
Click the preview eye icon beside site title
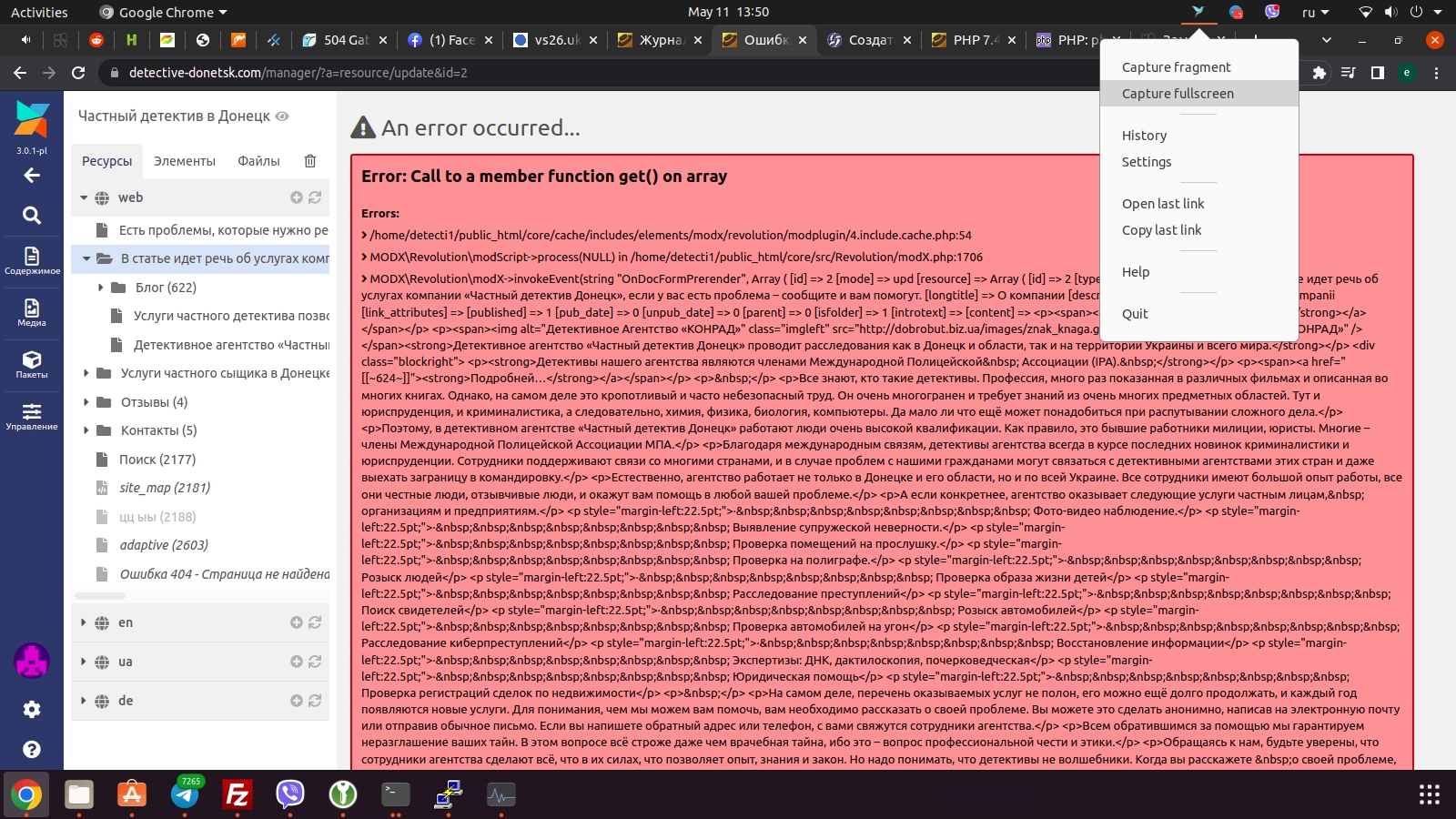(x=282, y=116)
